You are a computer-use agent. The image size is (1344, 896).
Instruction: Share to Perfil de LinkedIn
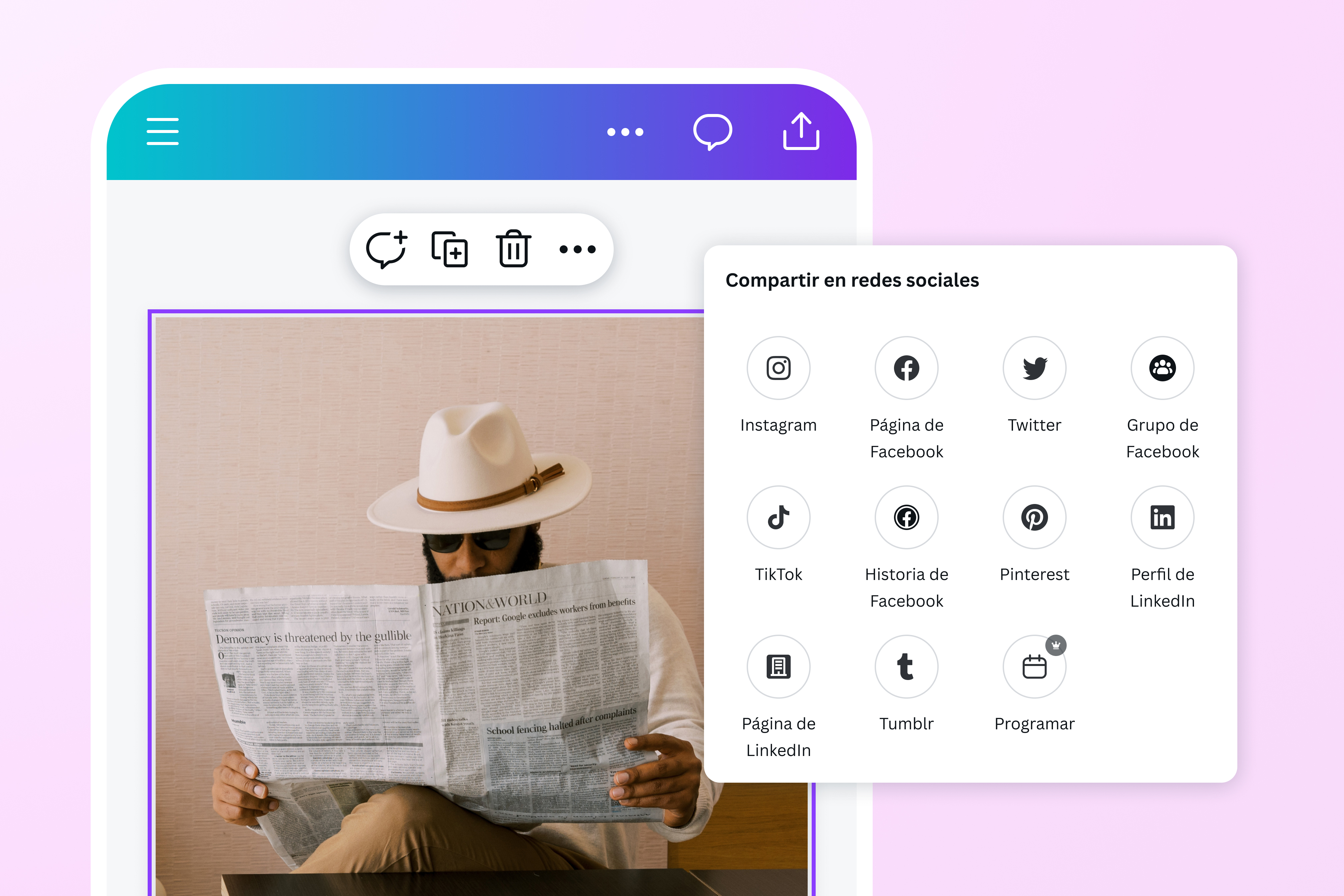[1162, 517]
